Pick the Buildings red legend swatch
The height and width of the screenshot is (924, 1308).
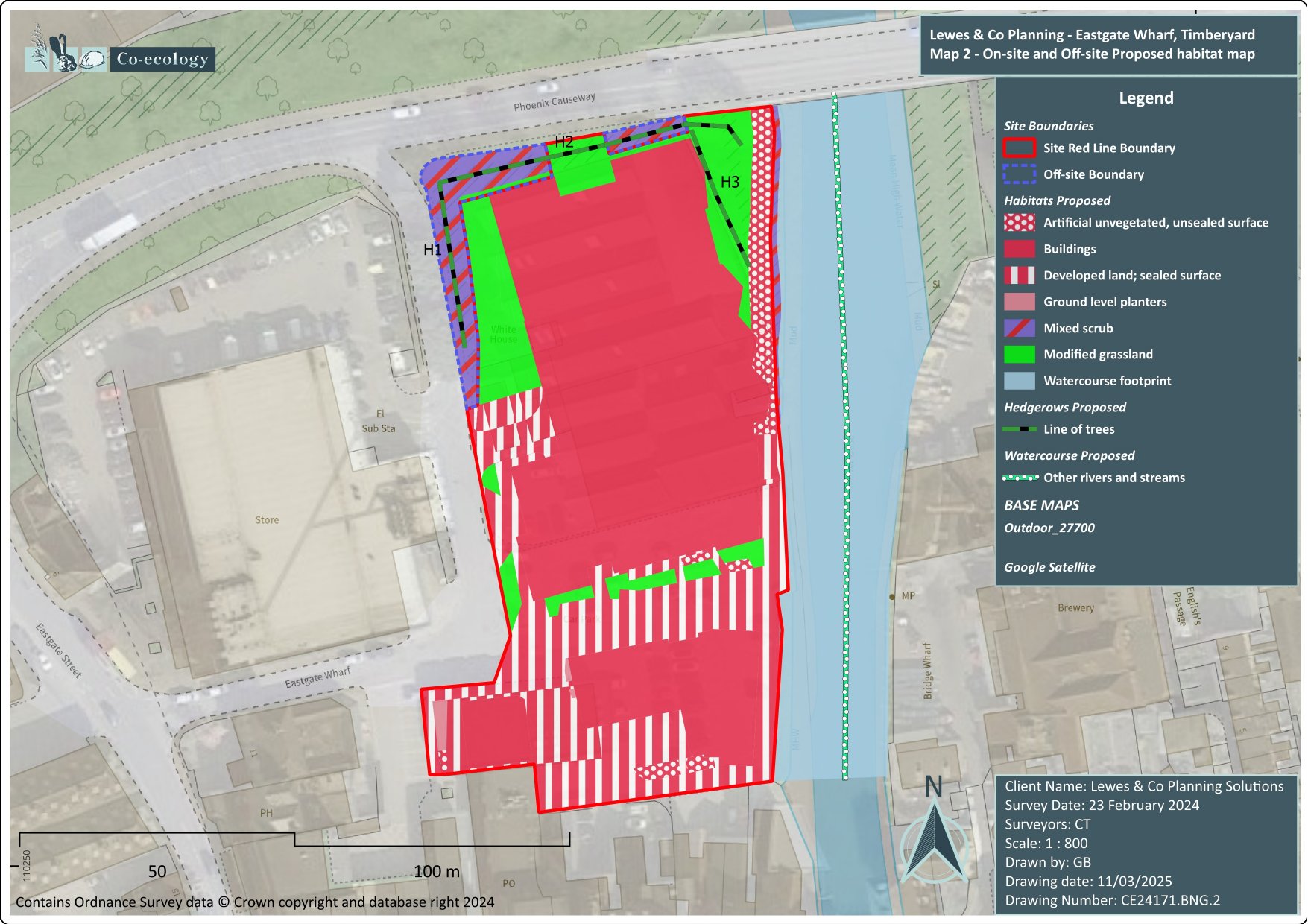1019,249
